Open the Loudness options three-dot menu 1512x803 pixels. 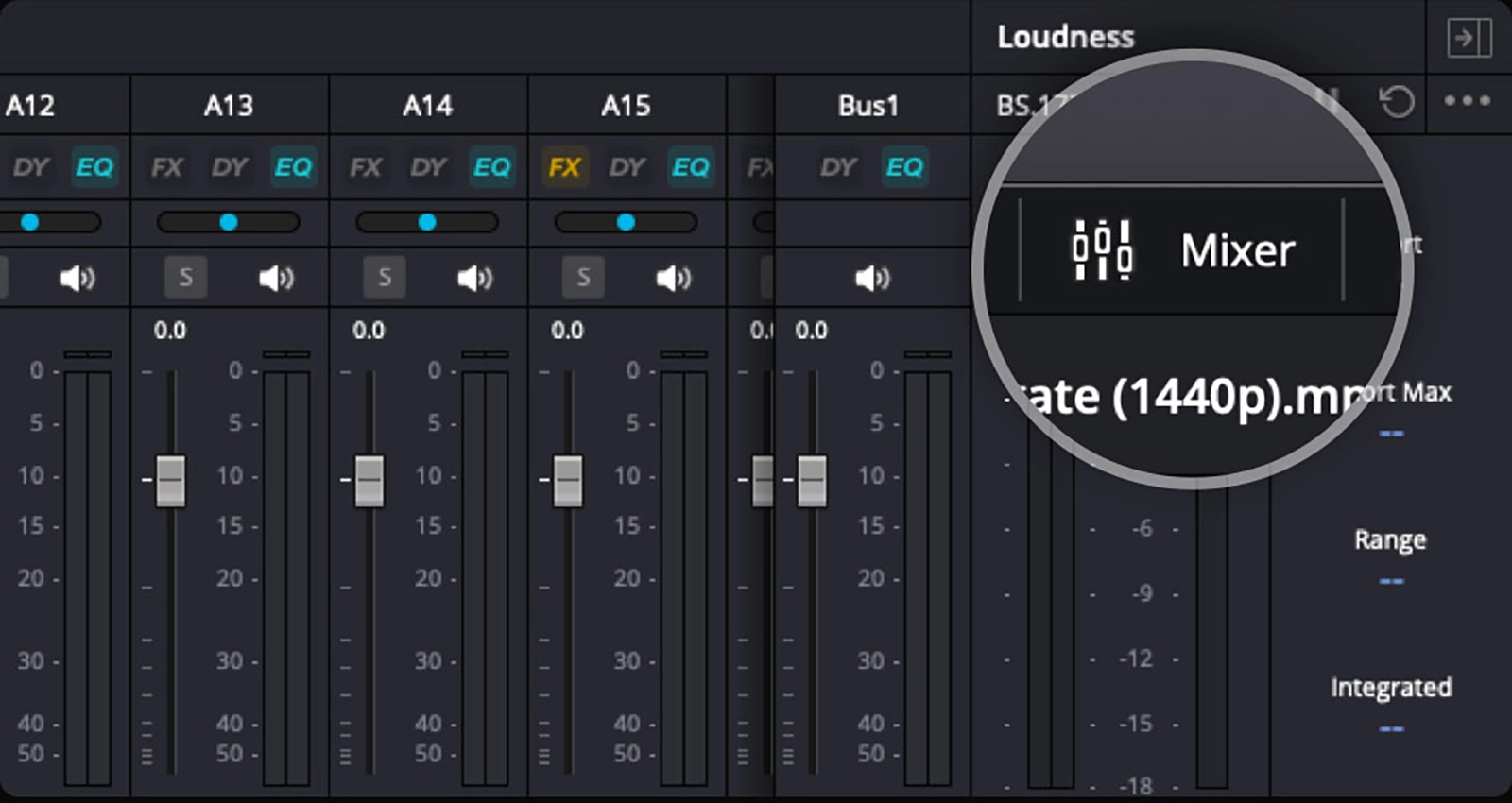(x=1467, y=101)
